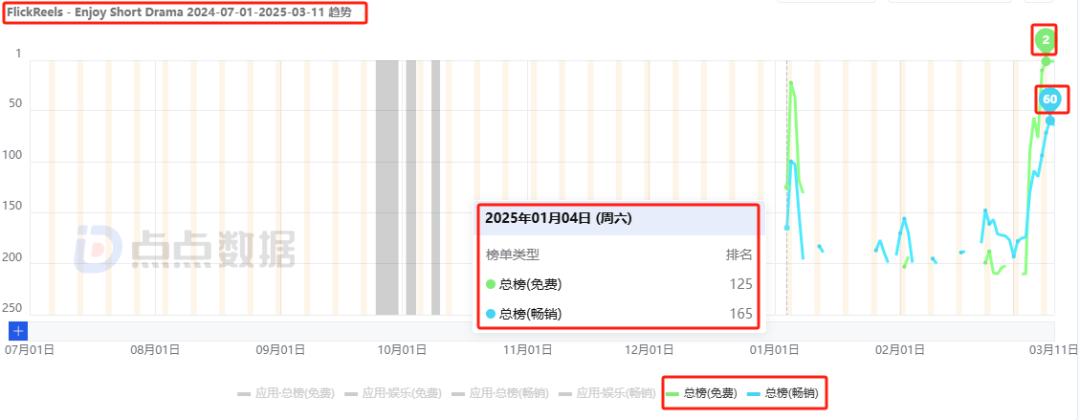
Task: Click the blue rank 60 marker bubble
Action: click(1050, 100)
